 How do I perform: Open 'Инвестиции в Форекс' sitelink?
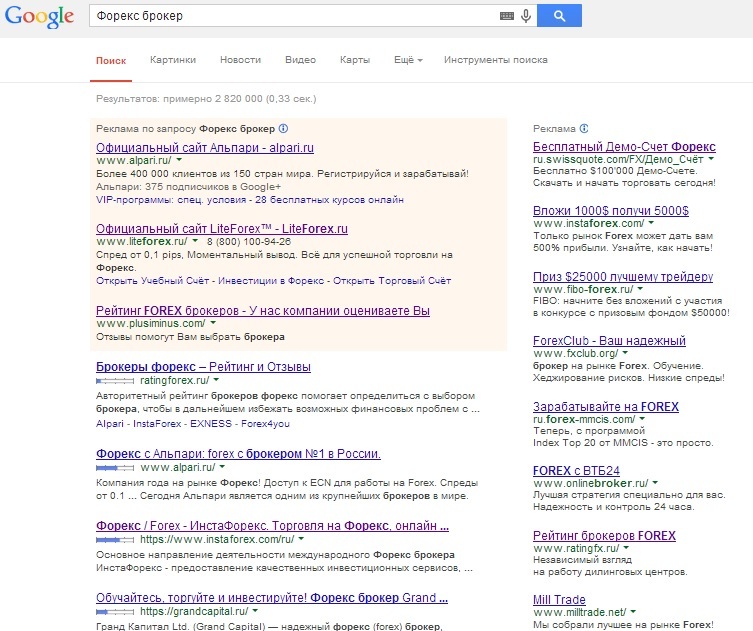[x=271, y=281]
